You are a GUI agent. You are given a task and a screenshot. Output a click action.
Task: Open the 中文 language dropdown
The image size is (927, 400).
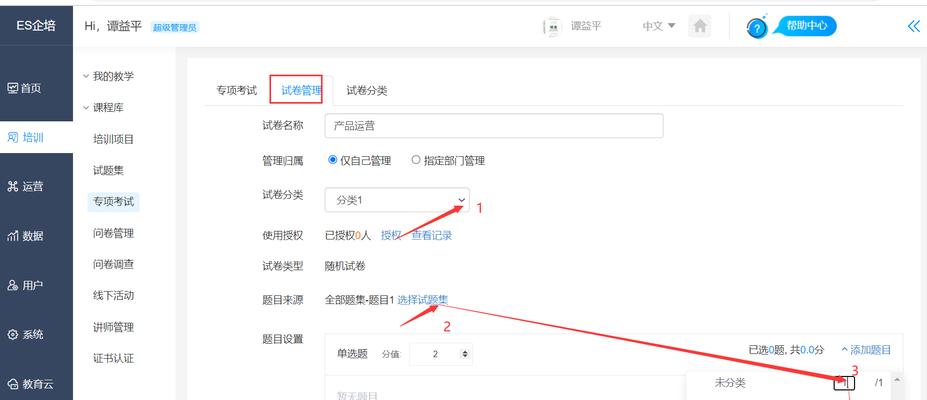coord(659,27)
